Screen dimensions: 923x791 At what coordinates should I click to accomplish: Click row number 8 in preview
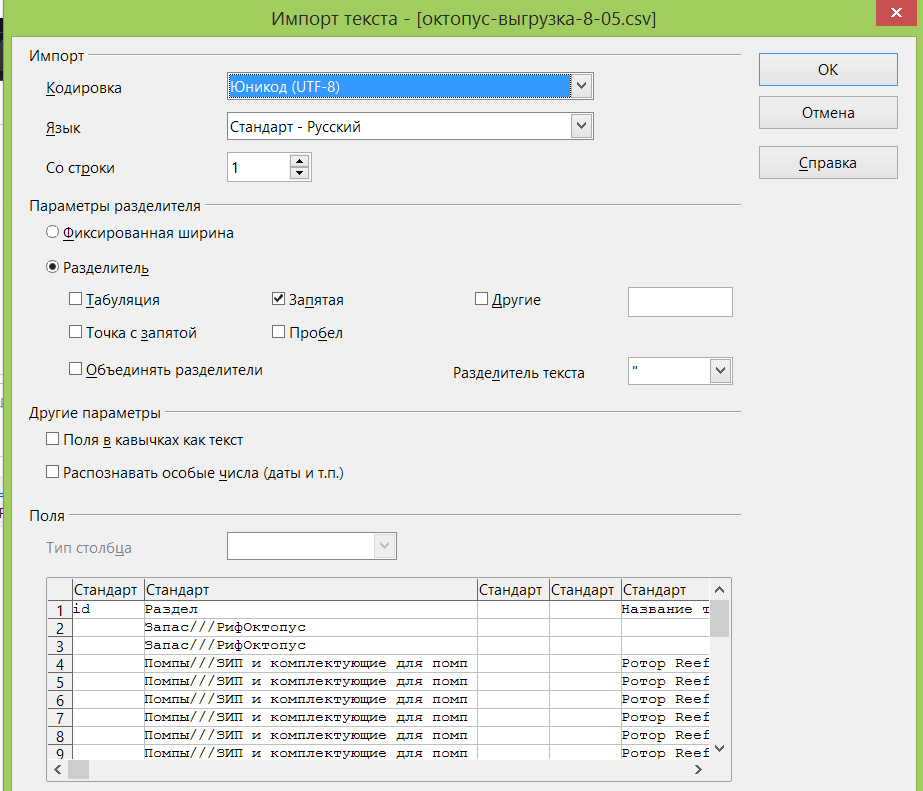coord(59,737)
